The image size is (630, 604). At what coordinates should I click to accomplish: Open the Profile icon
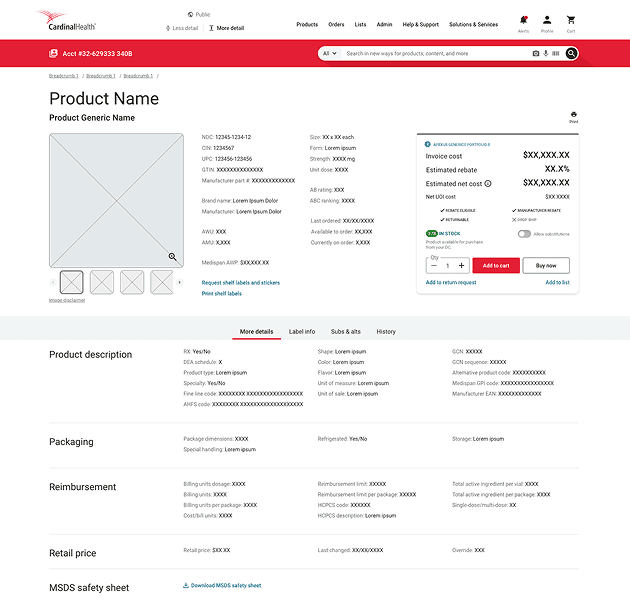[547, 20]
